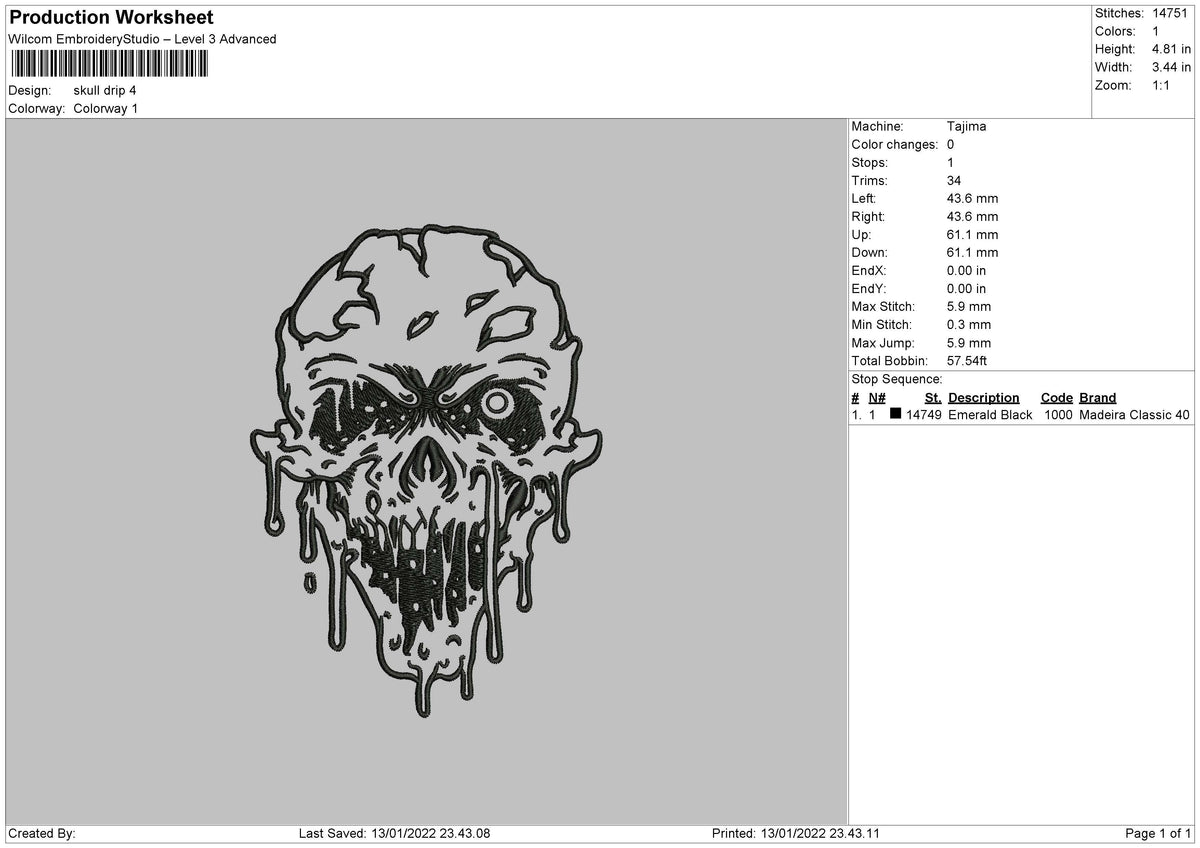Click the Colorway 1 label
This screenshot has width=1200, height=848.
106,109
